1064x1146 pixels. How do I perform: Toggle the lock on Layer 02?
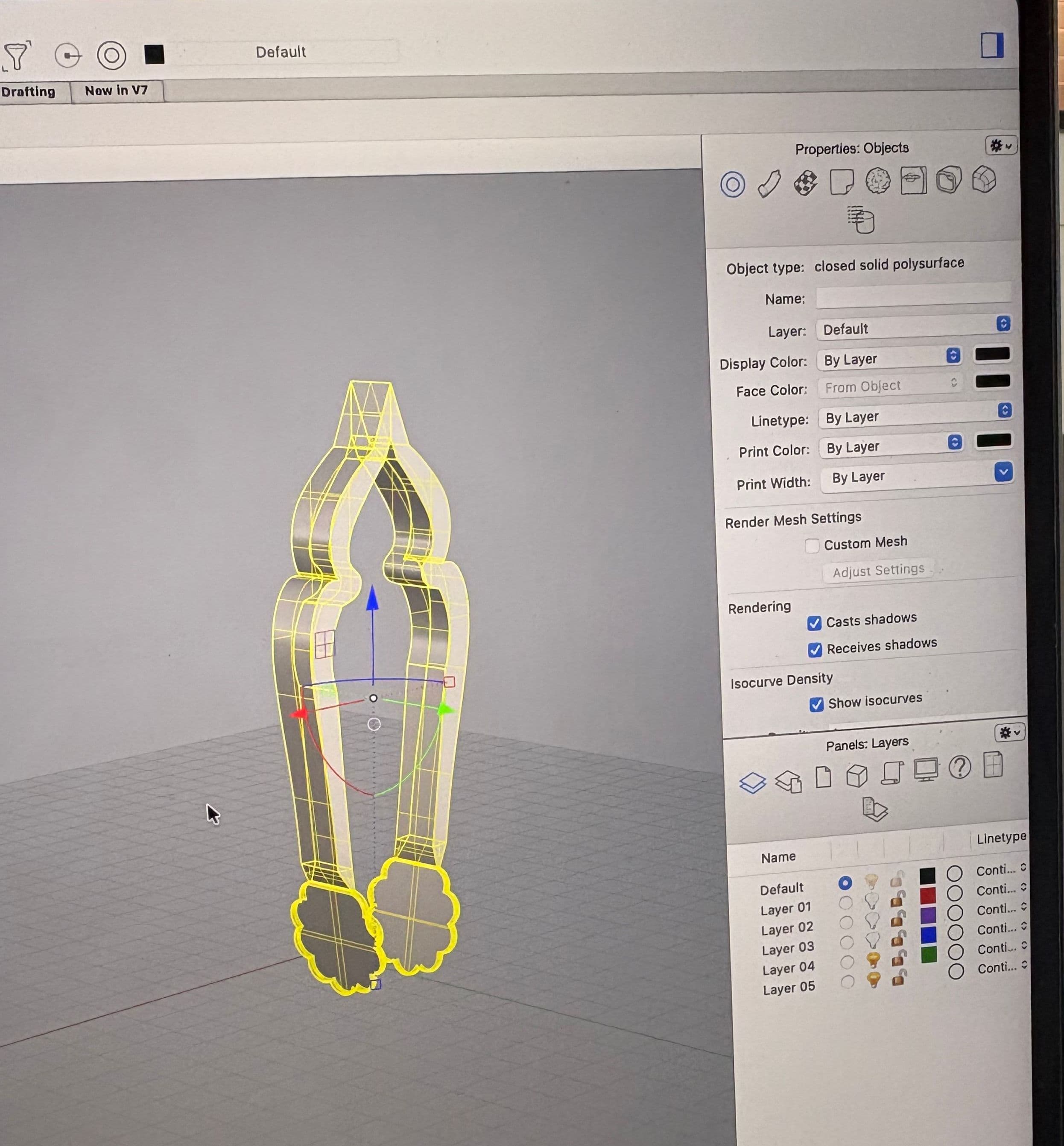[x=897, y=918]
